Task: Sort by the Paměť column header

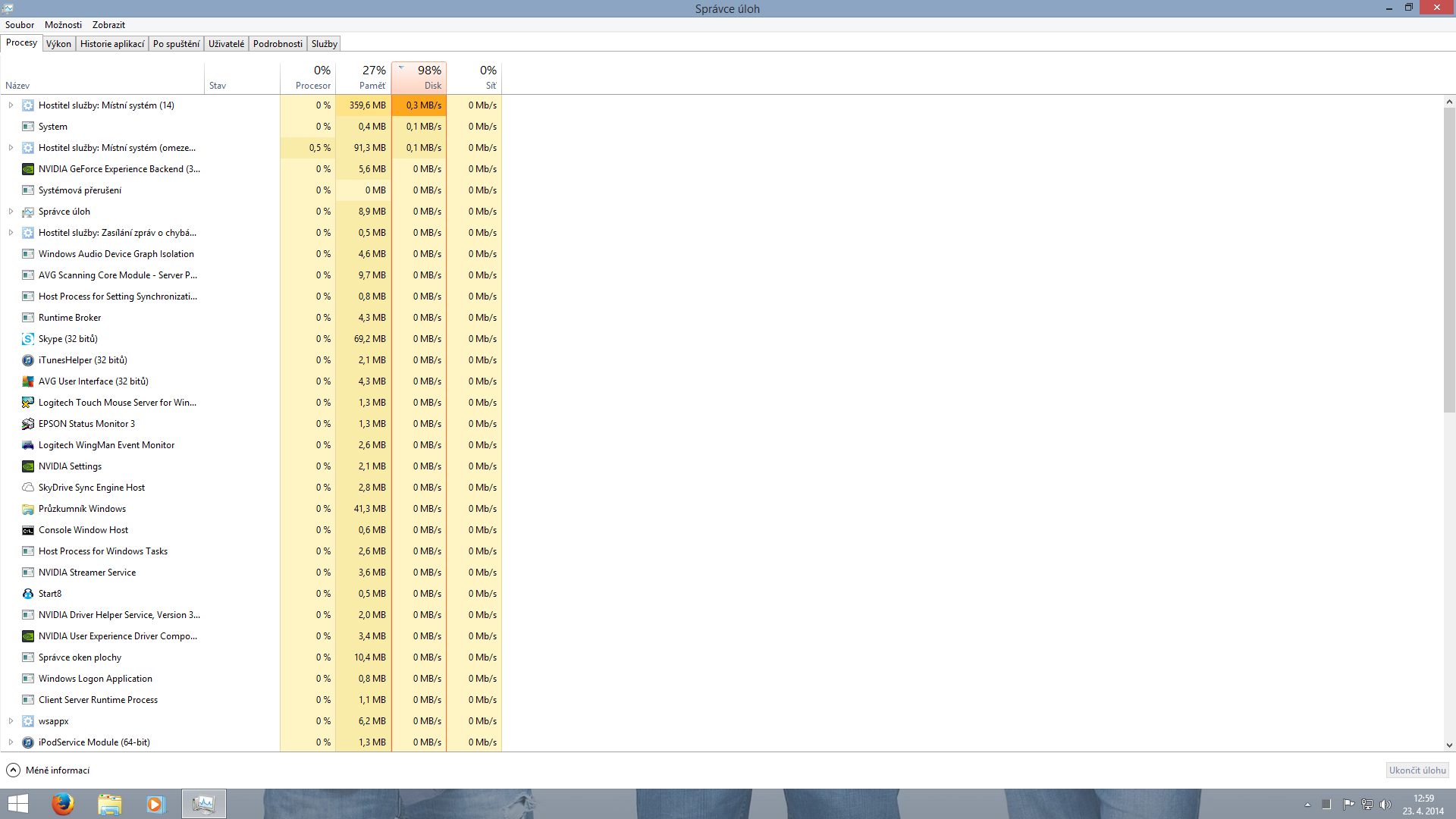Action: point(363,78)
